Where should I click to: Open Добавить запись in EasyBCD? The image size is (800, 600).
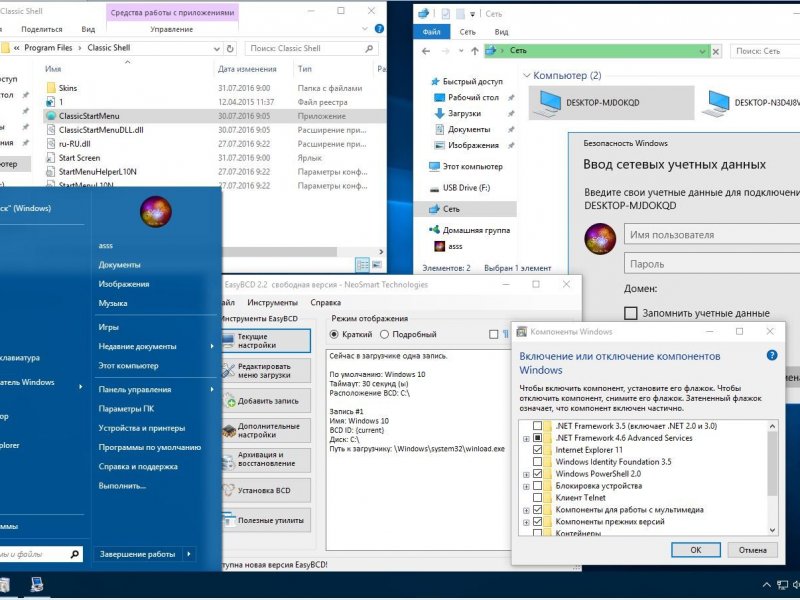click(266, 401)
